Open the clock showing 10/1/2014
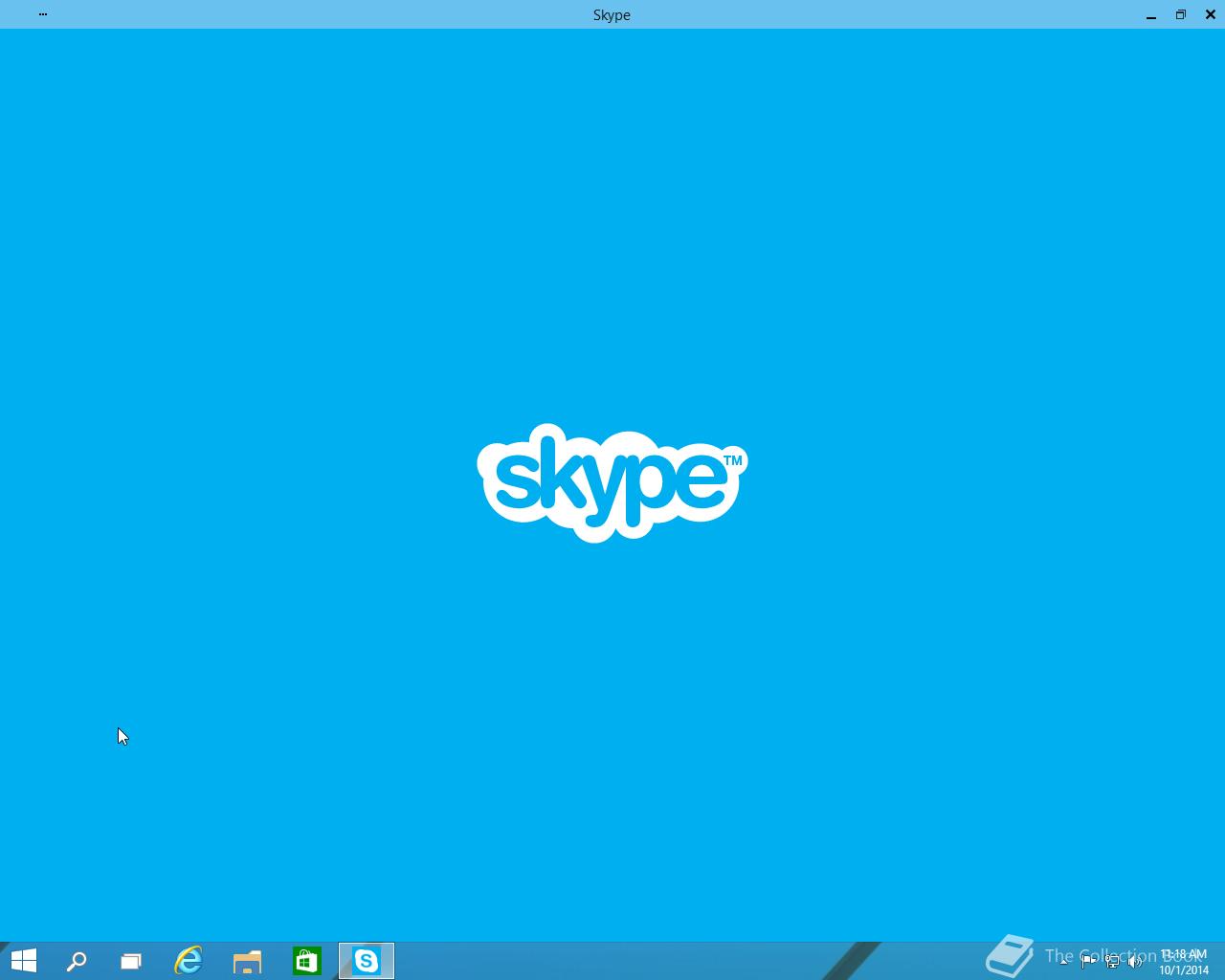Viewport: 1225px width, 980px height. click(1184, 962)
